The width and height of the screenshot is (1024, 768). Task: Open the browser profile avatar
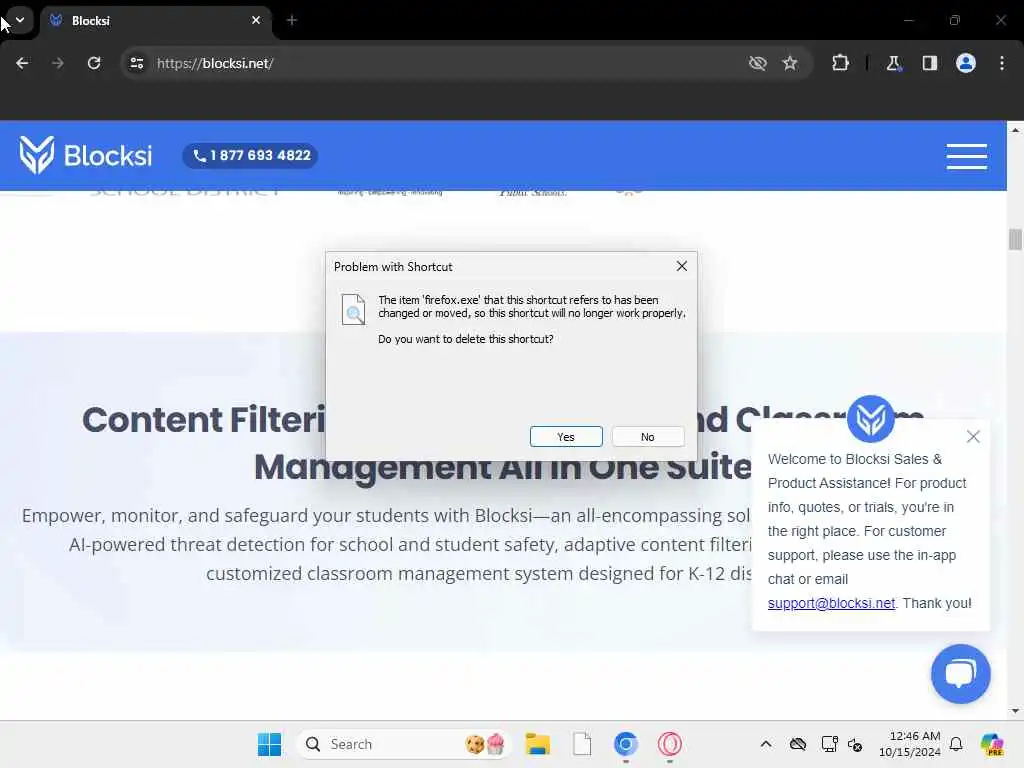tap(966, 63)
